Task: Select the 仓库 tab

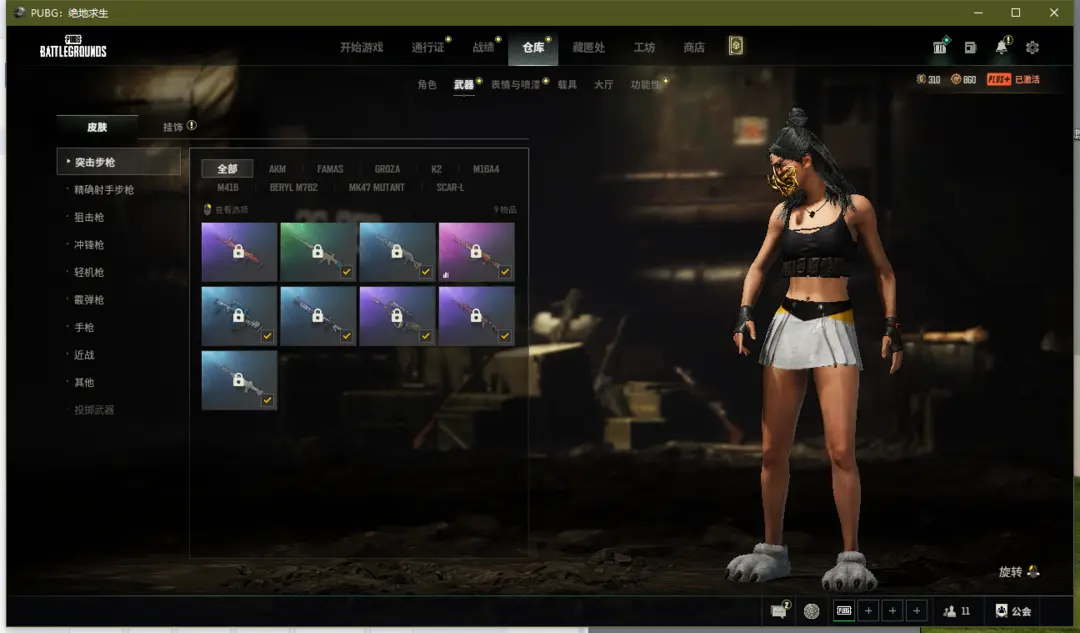Action: click(533, 47)
